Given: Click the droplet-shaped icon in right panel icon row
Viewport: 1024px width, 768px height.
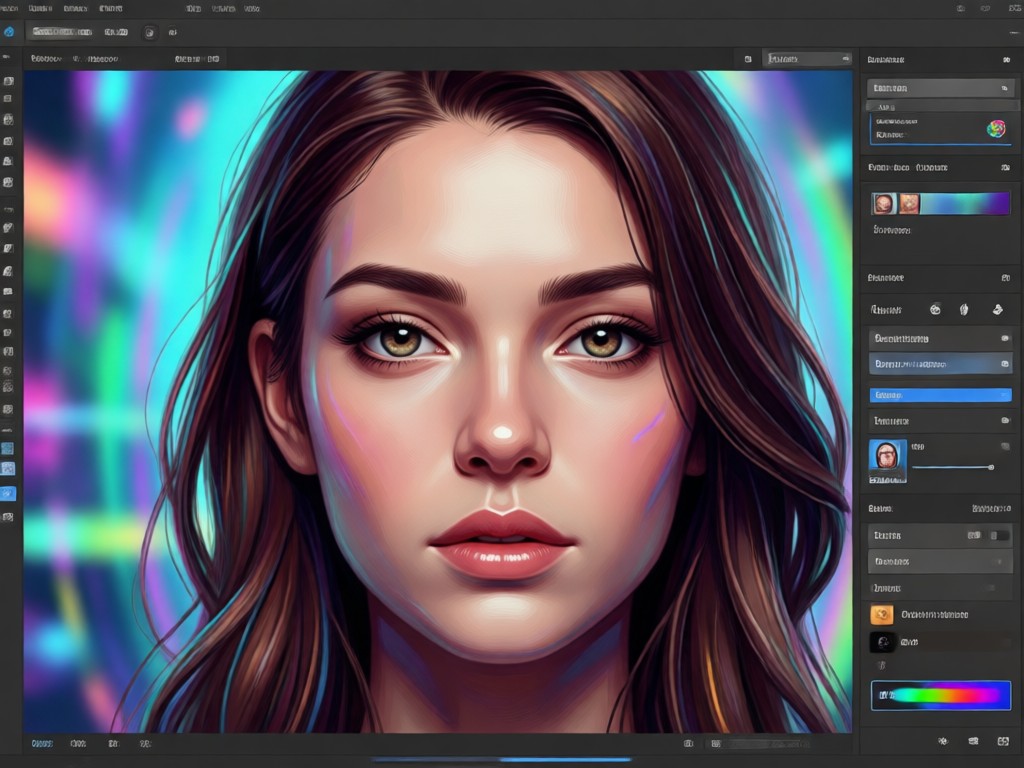Looking at the screenshot, I should coord(964,310).
